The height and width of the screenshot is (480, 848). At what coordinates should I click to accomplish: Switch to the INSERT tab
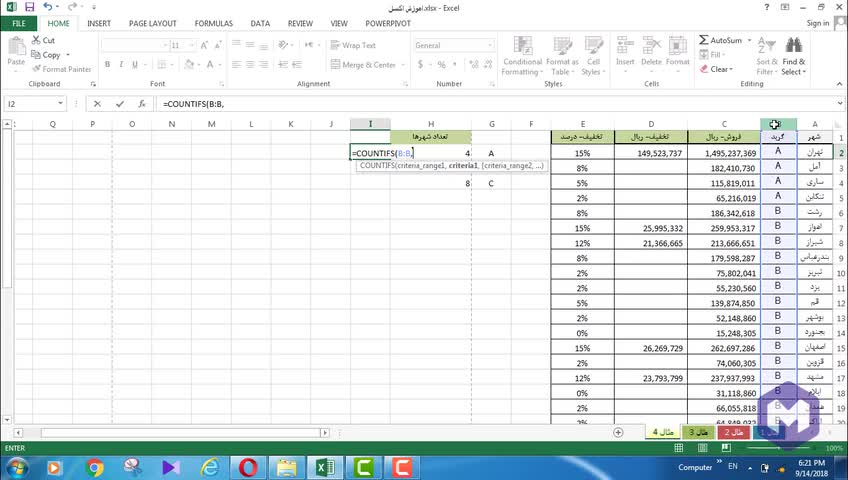click(x=99, y=23)
